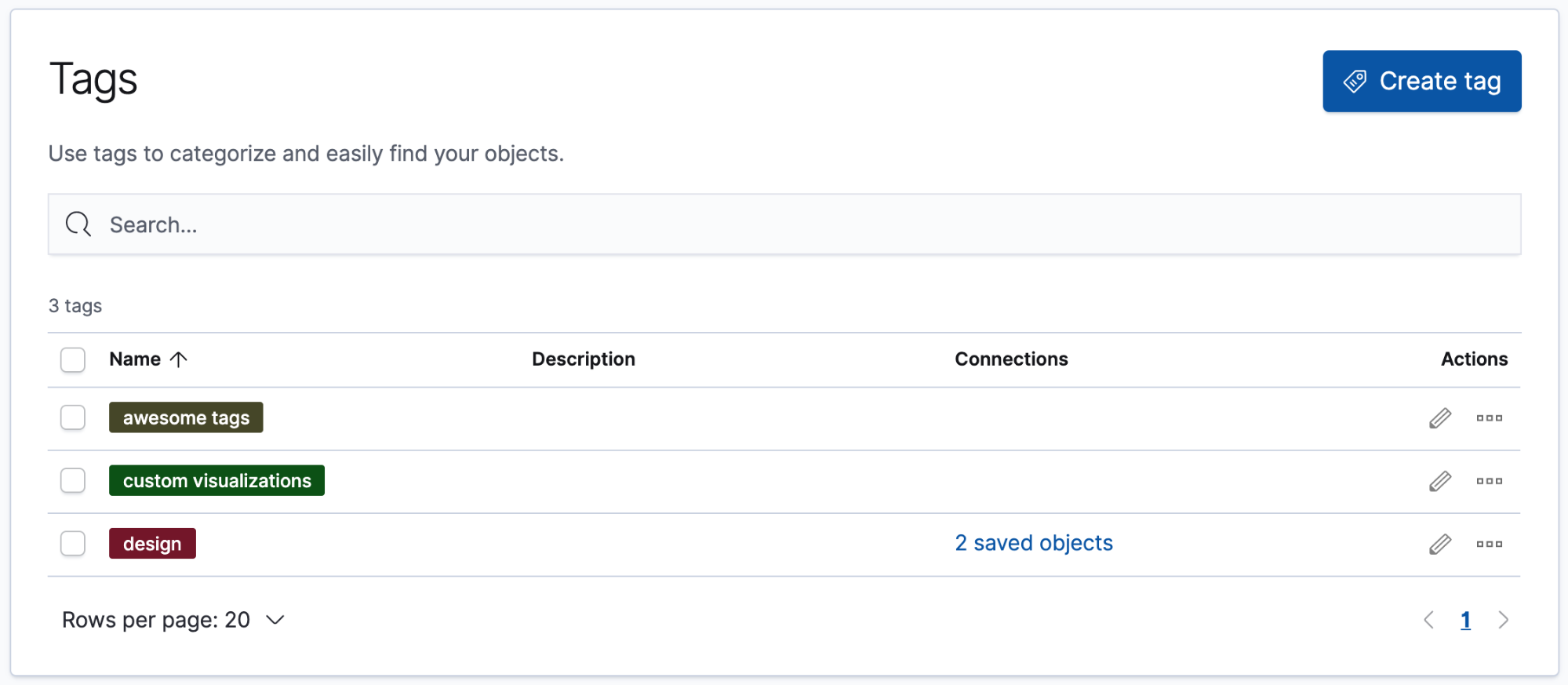Check the awesome tags row checkbox
Screen dimensions: 1568x685
pos(72,417)
